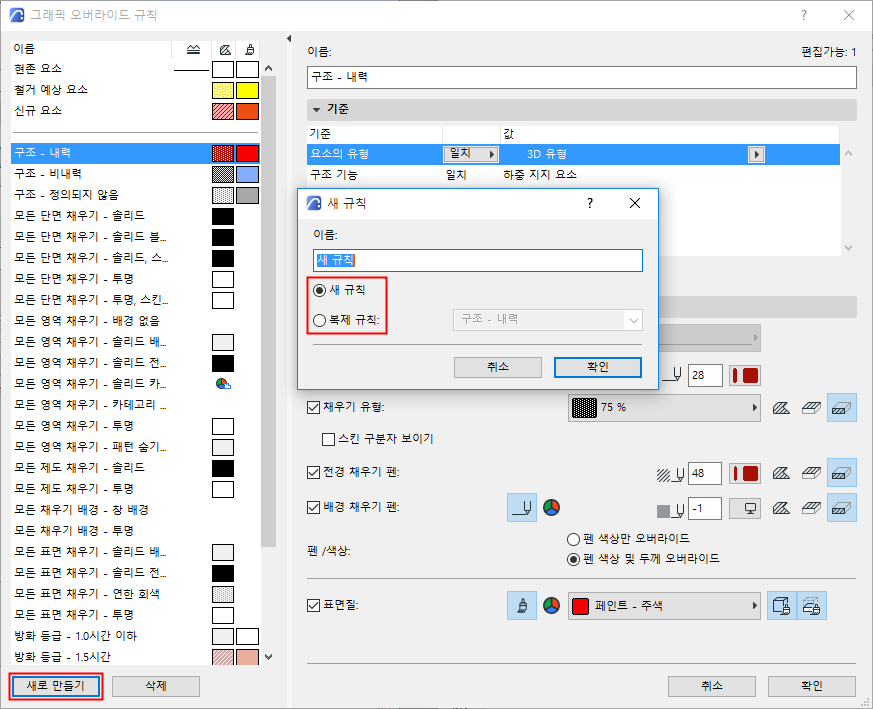
Task: Click fill column header icon in rule list
Action: pos(224,50)
